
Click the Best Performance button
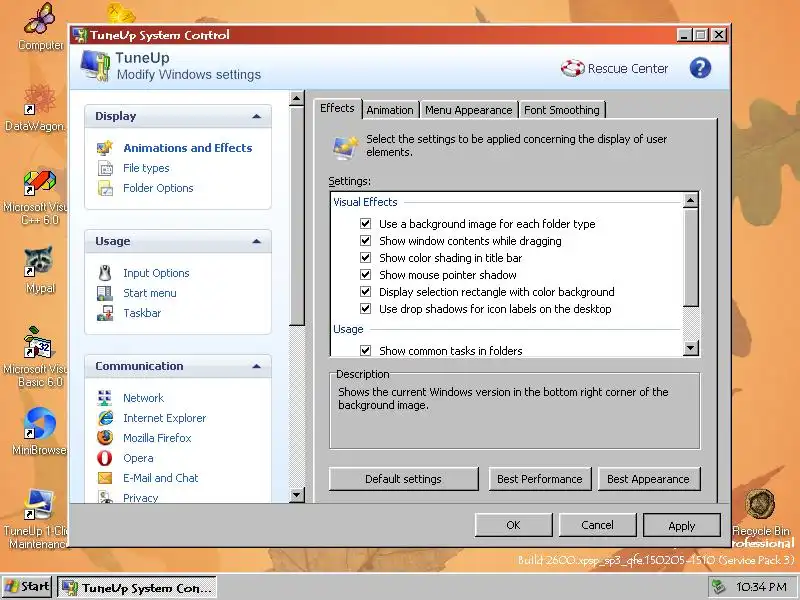click(540, 479)
